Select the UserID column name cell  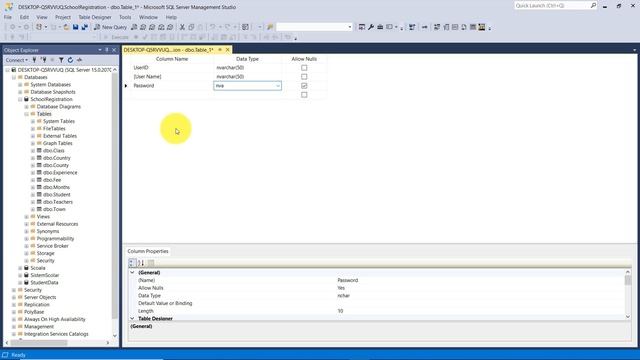(172, 68)
